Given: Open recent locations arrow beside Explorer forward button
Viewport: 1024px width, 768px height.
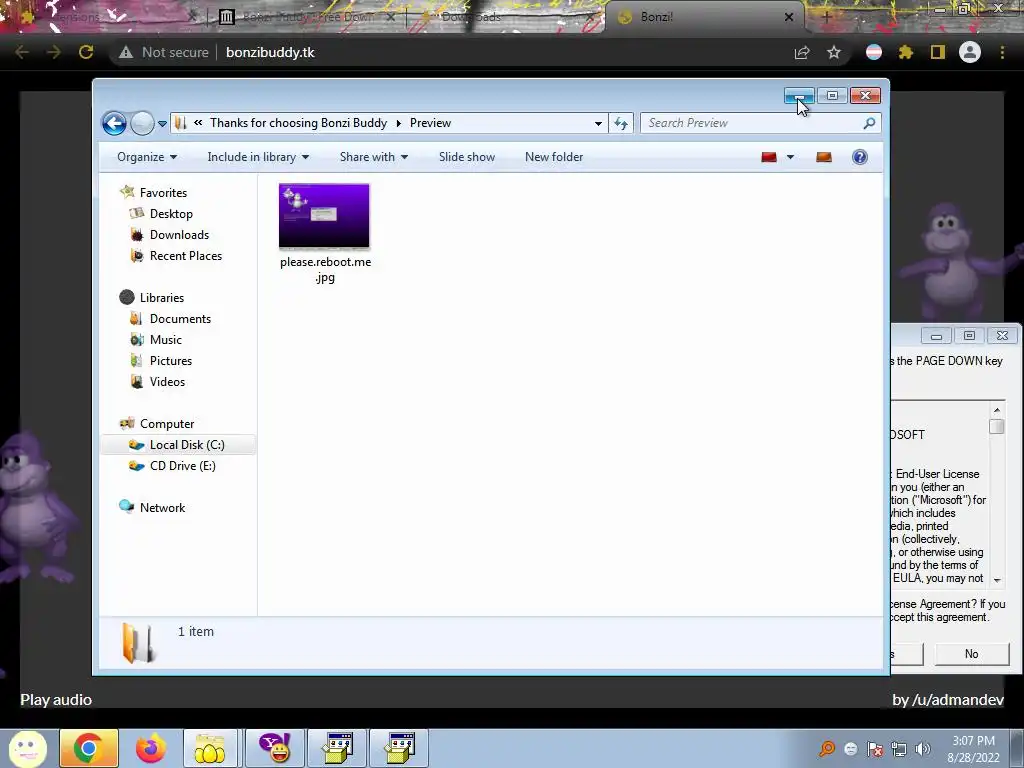Looking at the screenshot, I should 162,123.
